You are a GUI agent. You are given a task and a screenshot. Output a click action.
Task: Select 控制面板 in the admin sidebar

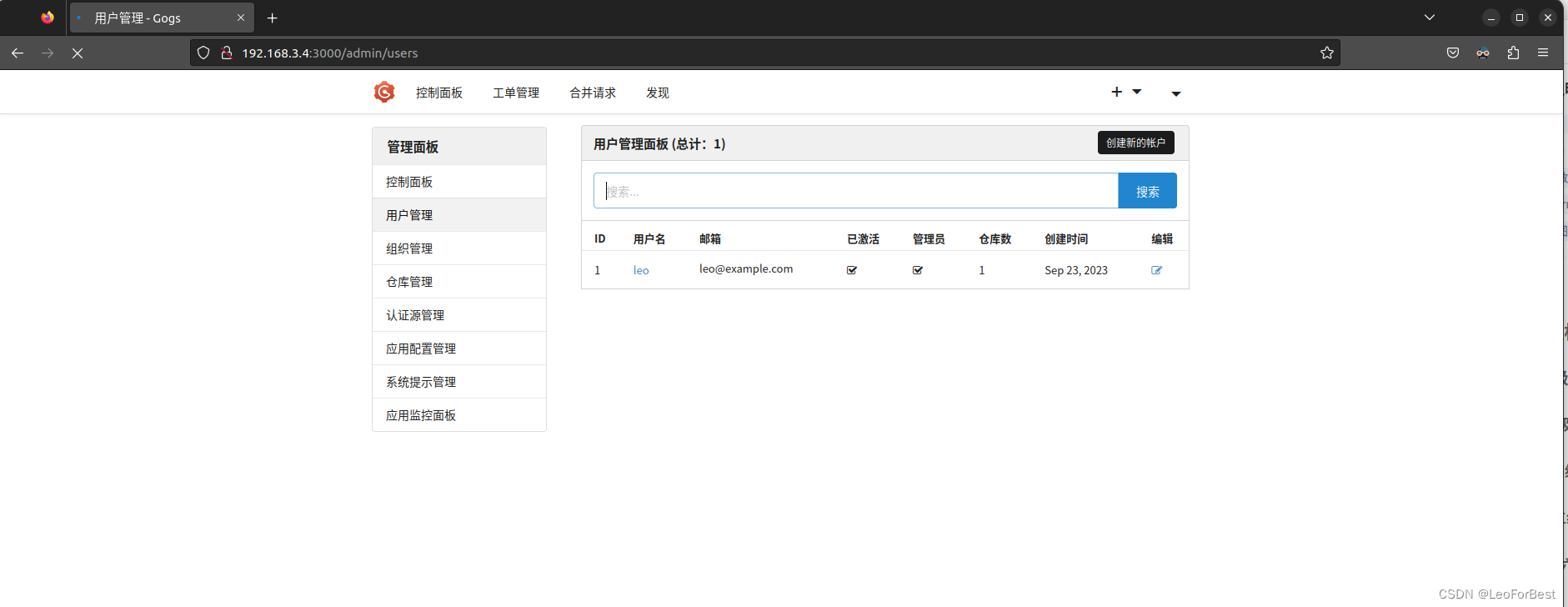coord(459,182)
